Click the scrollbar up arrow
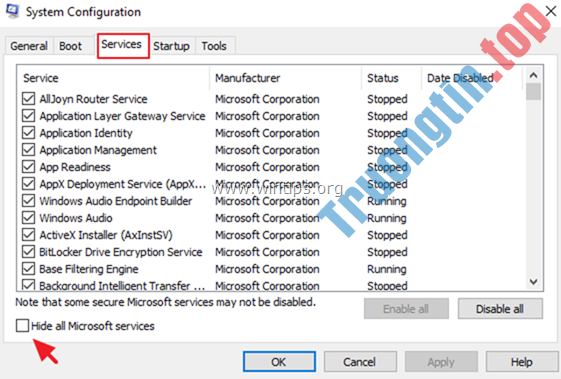561x379 pixels. (533, 75)
